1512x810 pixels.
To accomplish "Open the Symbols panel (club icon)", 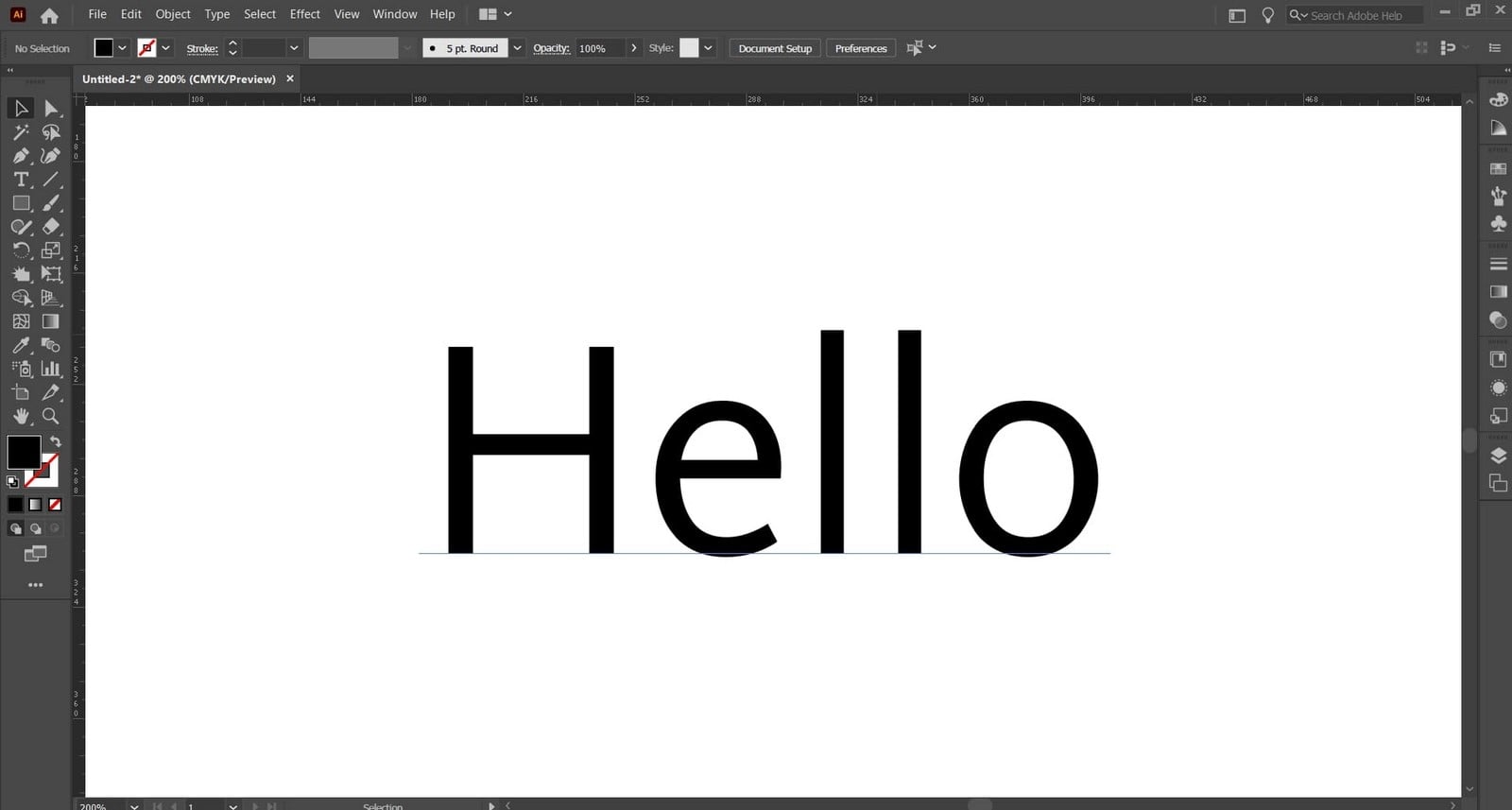I will [x=1498, y=224].
